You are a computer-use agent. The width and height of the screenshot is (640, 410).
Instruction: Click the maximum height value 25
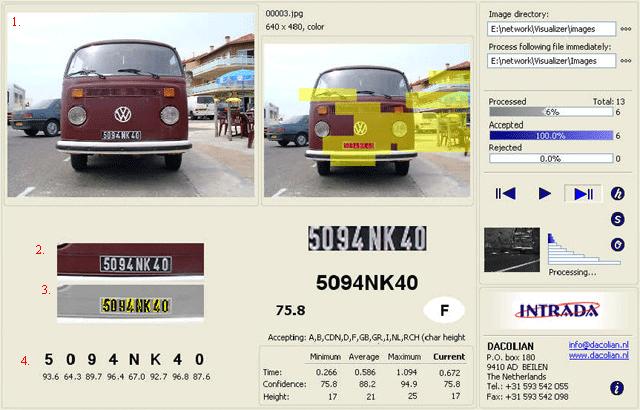[412, 396]
